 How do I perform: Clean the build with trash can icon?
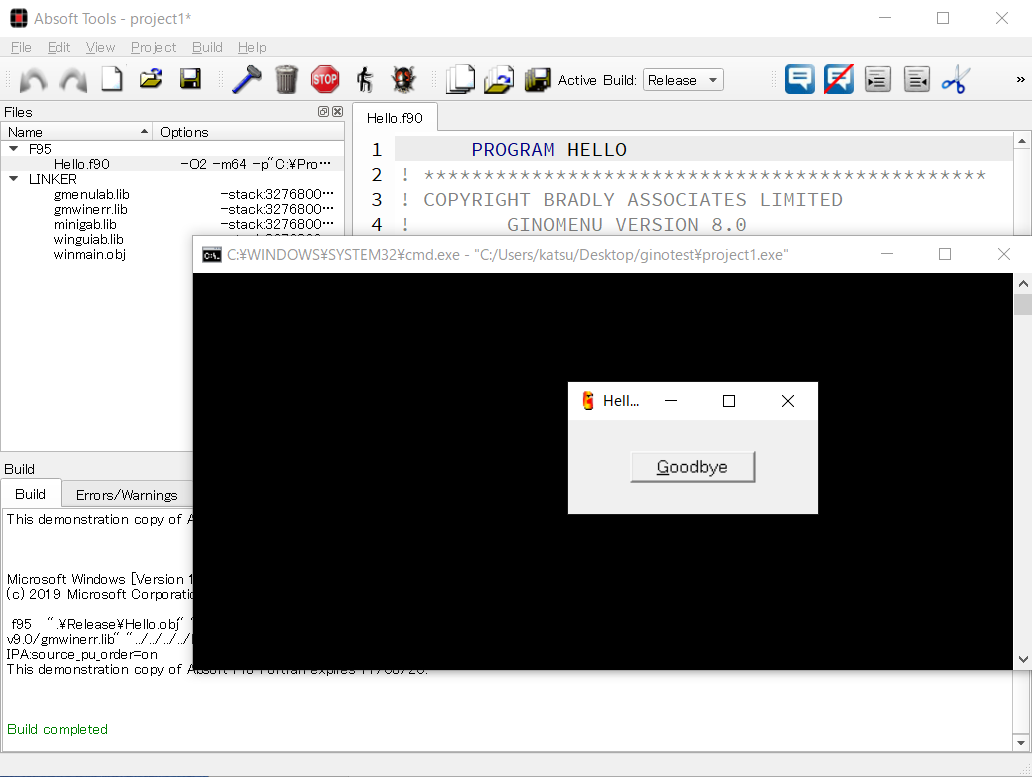(286, 80)
